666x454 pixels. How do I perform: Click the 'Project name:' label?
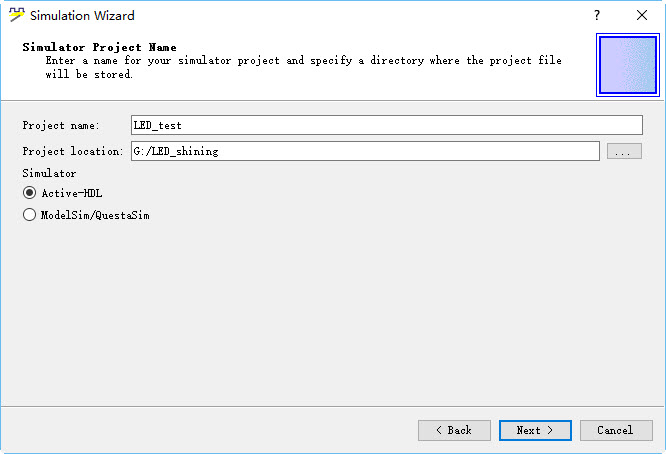pyautogui.click(x=61, y=125)
